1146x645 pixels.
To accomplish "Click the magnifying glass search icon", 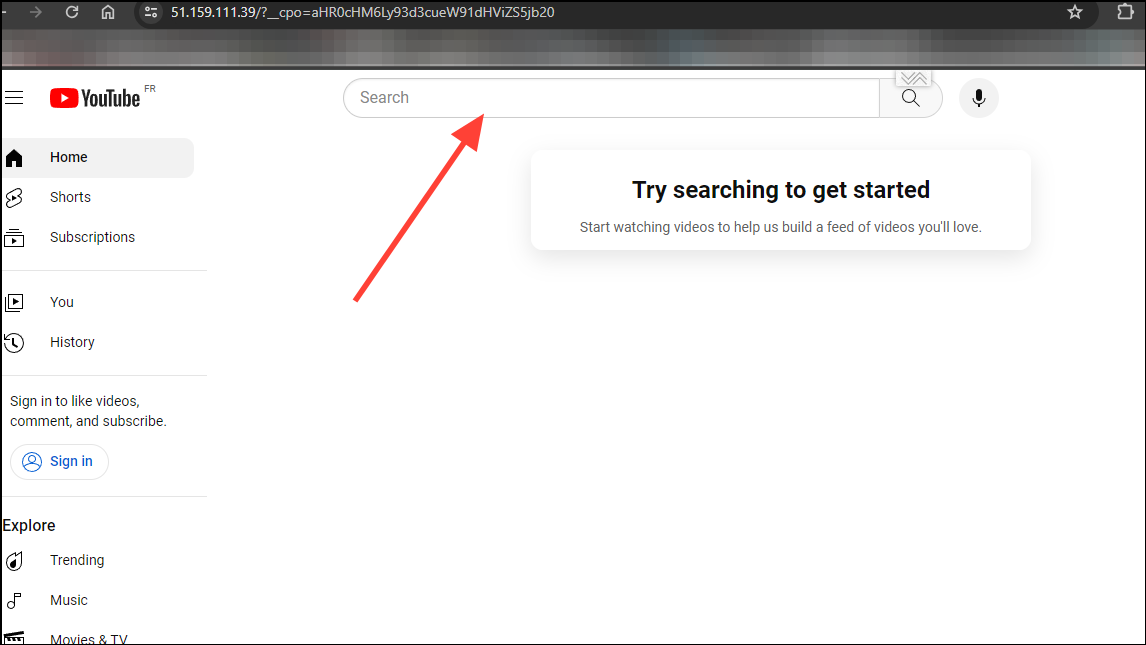I will coord(909,98).
